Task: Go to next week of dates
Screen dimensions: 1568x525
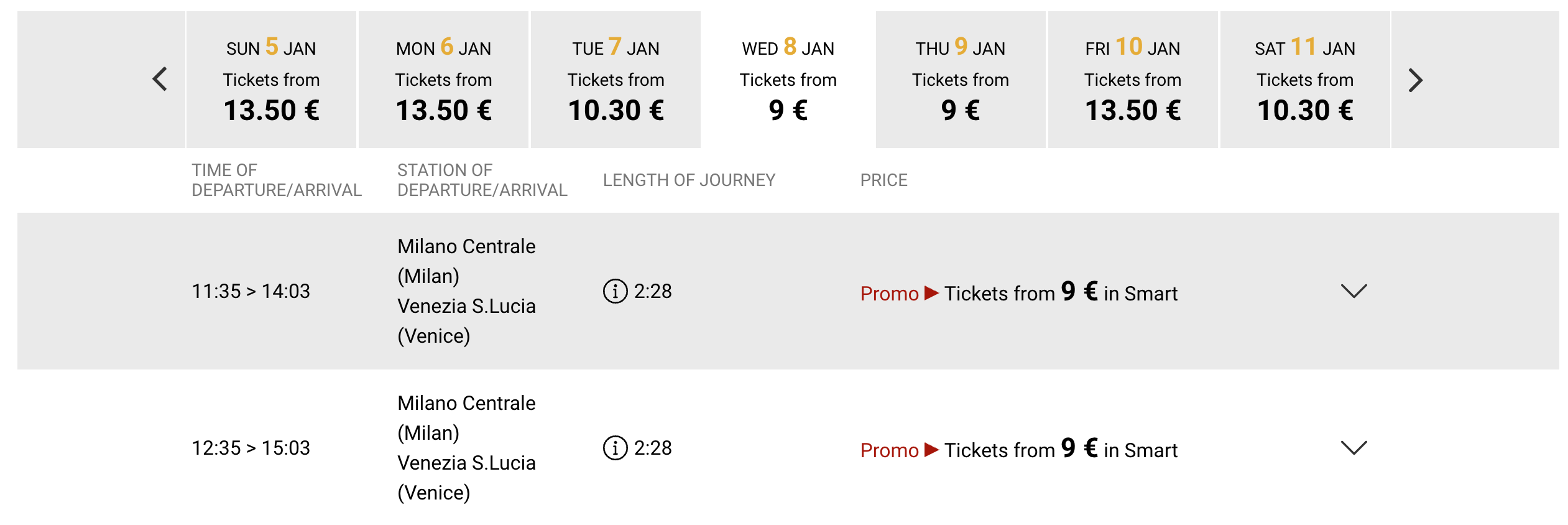Action: (x=1415, y=80)
